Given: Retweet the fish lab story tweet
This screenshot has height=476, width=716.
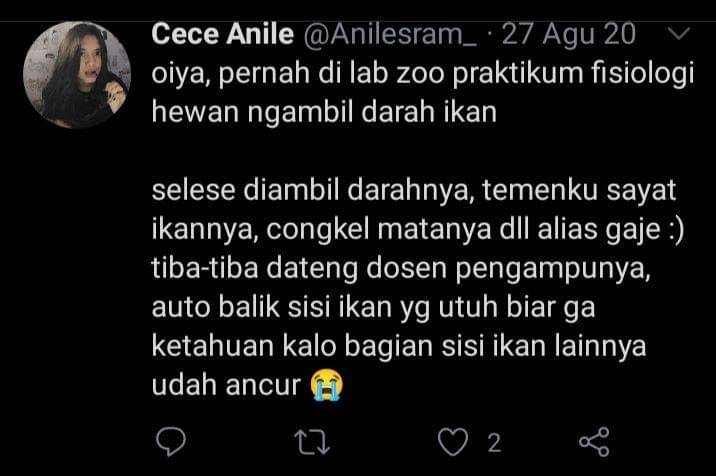Looking at the screenshot, I should click(x=312, y=442).
